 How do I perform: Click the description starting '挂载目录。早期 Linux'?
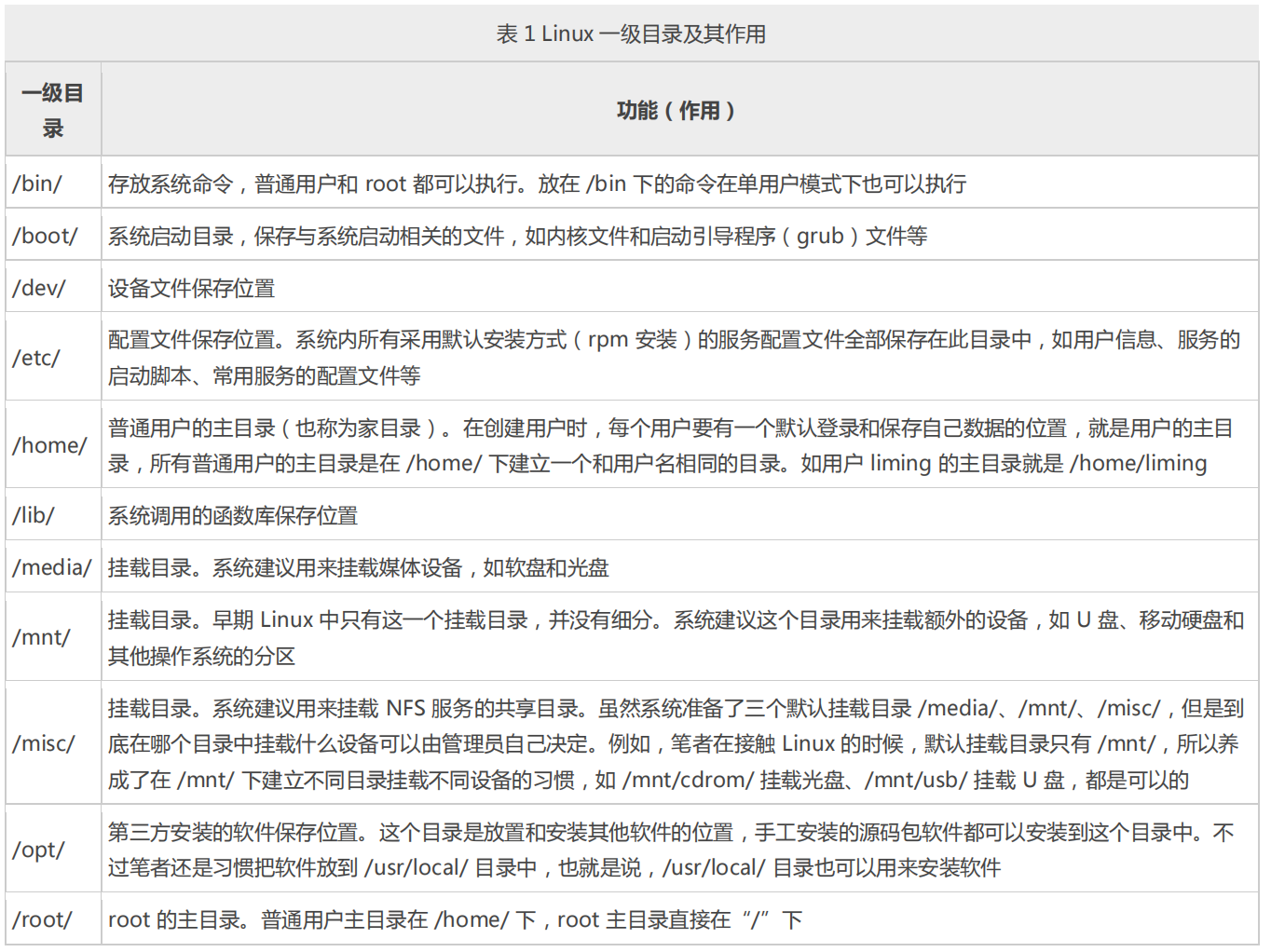(x=676, y=637)
